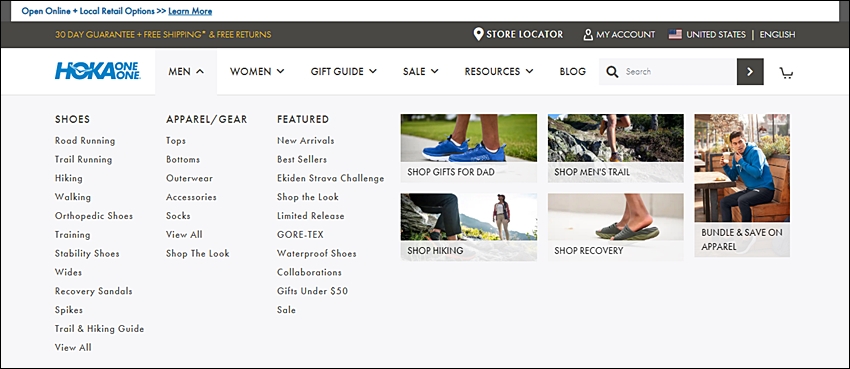Screen dimensions: 850x369
Task: Click Sale under Featured column
Action: pos(286,310)
